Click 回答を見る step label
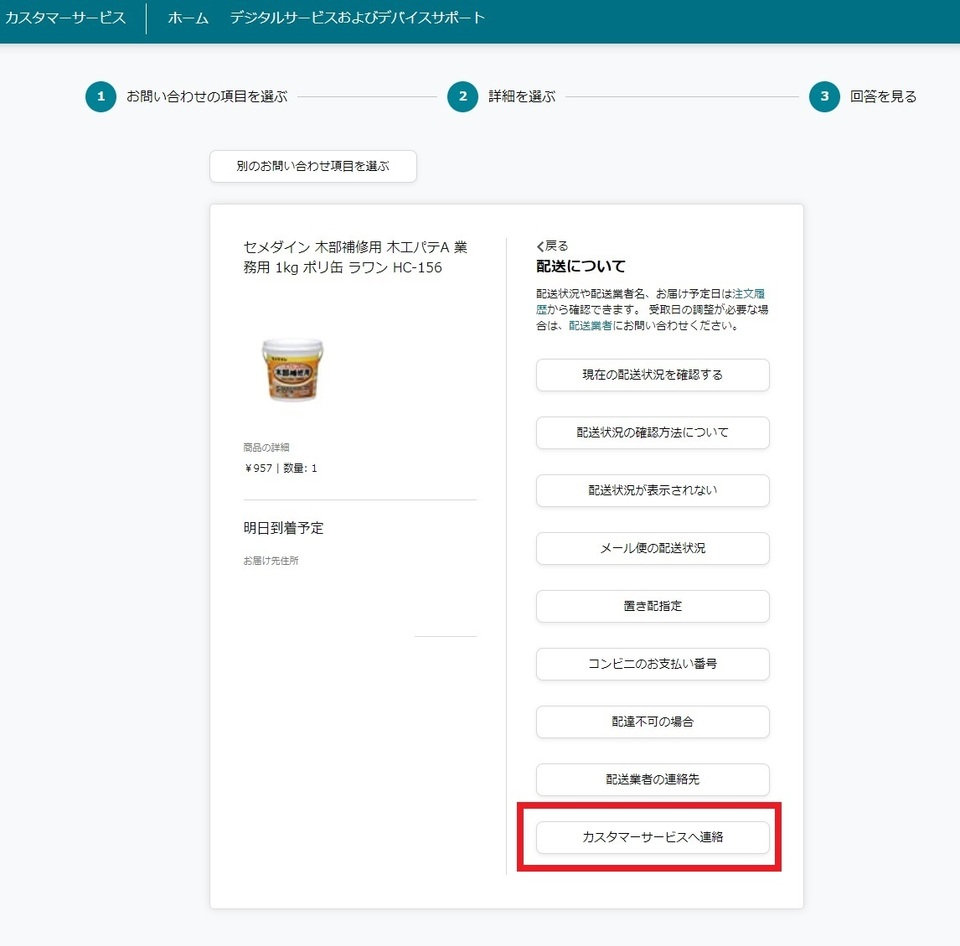This screenshot has height=946, width=960. [883, 96]
